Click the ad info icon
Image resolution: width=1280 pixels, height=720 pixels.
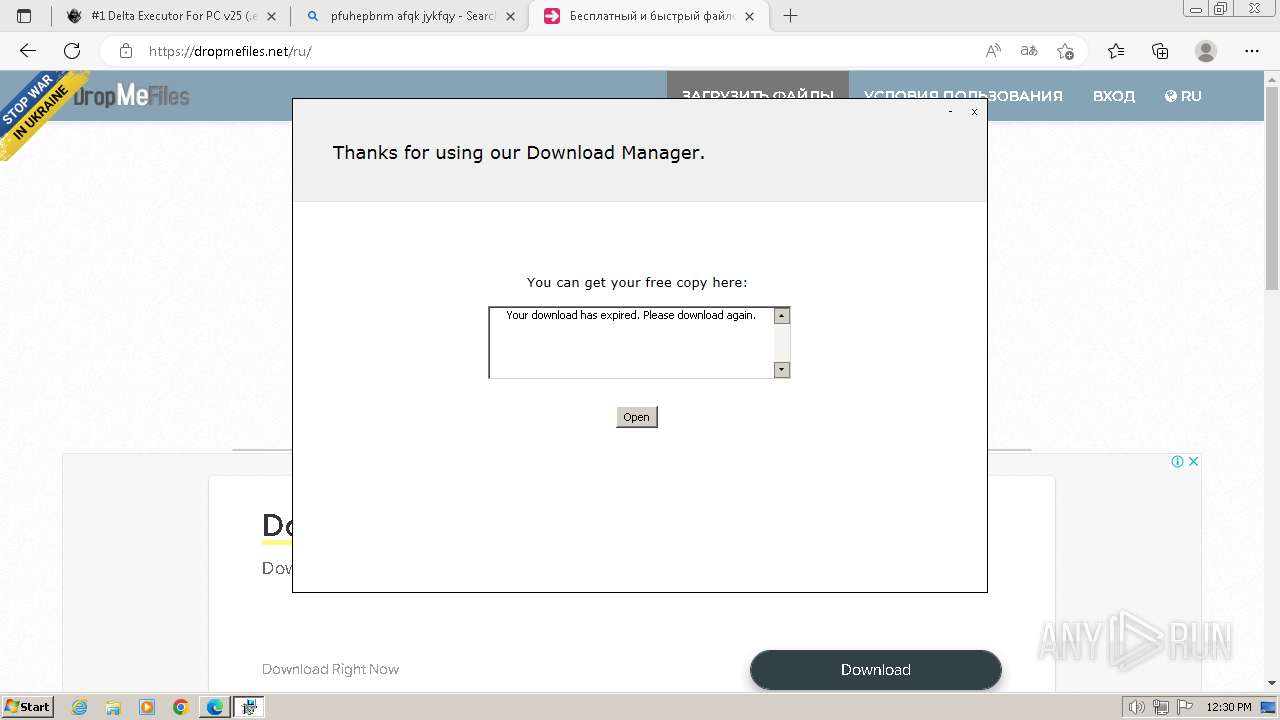point(1178,461)
